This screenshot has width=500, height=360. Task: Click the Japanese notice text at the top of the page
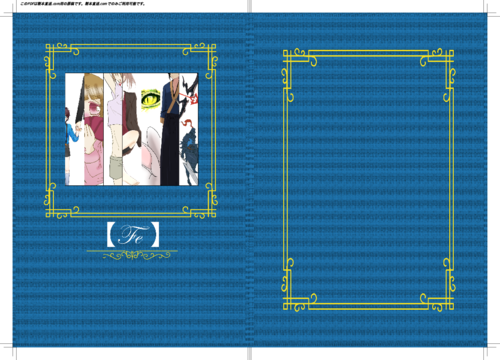point(83,4)
